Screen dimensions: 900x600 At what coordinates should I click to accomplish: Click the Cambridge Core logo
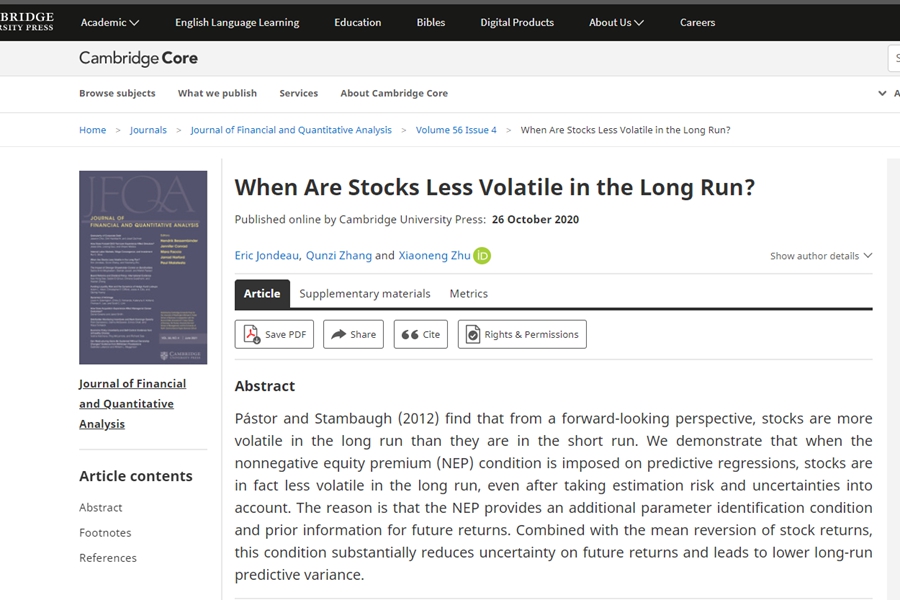tap(138, 58)
